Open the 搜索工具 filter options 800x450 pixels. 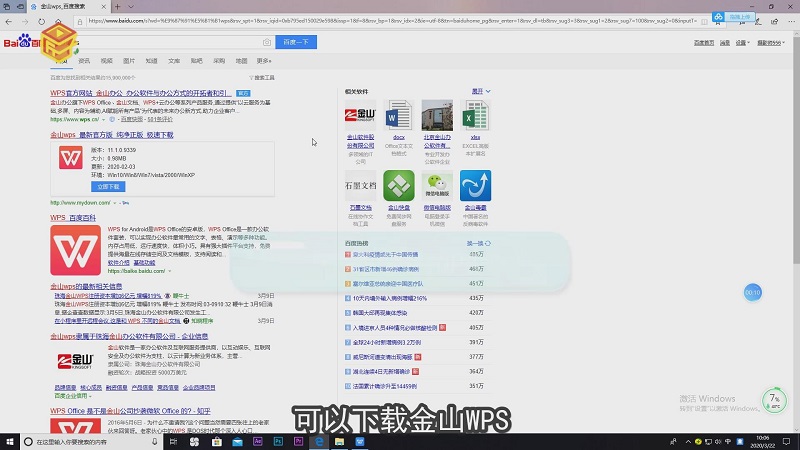pyautogui.click(x=264, y=77)
